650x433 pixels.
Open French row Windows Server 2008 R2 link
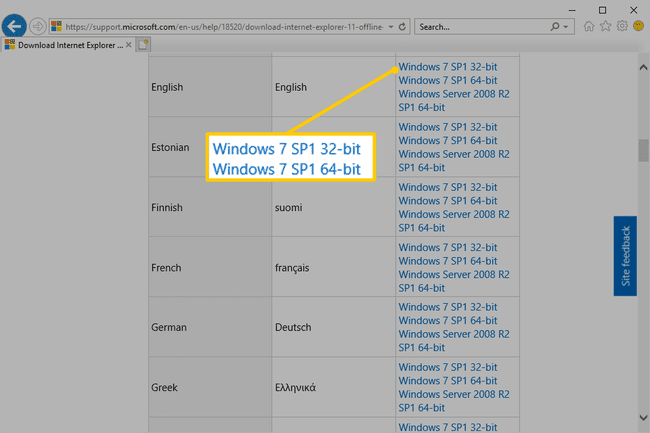(454, 281)
